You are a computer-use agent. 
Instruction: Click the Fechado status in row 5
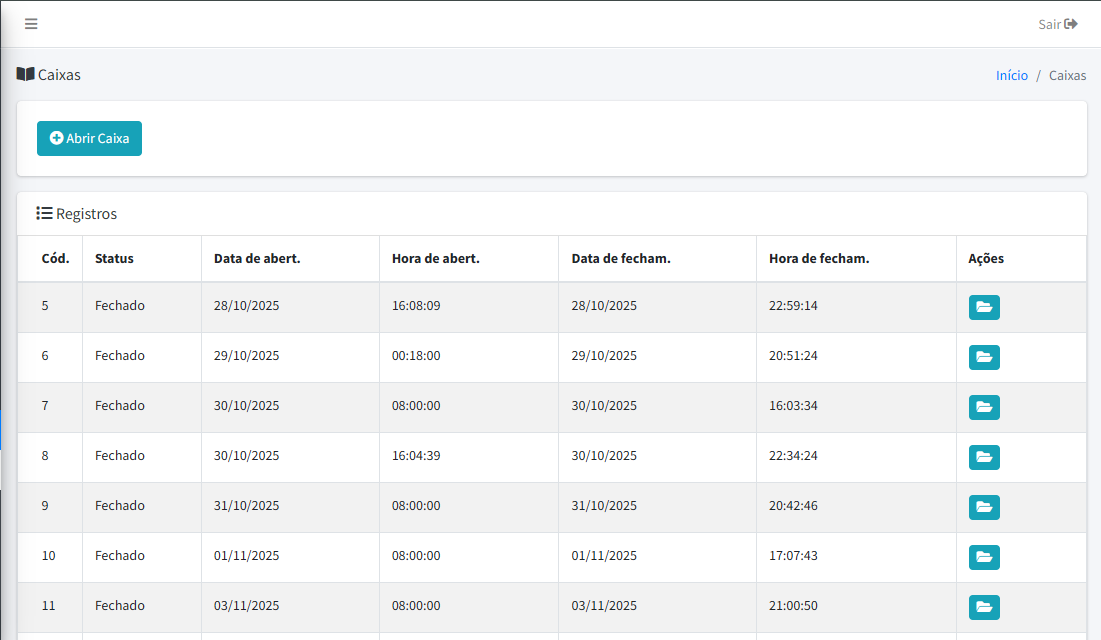click(x=119, y=306)
